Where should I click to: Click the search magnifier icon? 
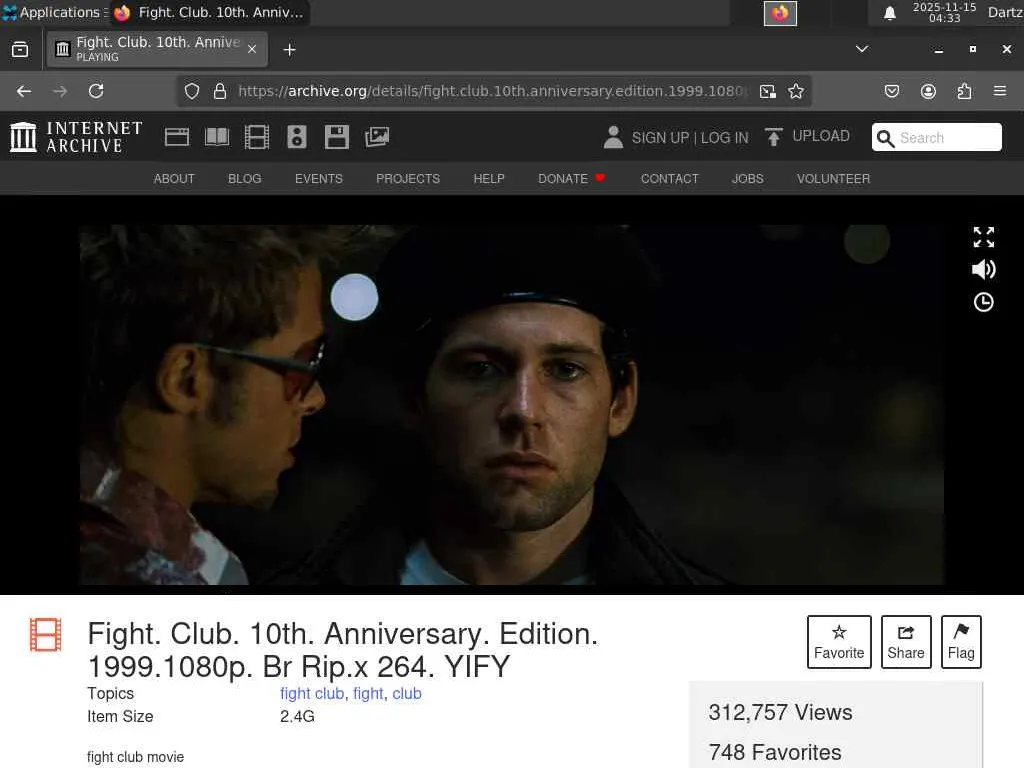coord(886,138)
